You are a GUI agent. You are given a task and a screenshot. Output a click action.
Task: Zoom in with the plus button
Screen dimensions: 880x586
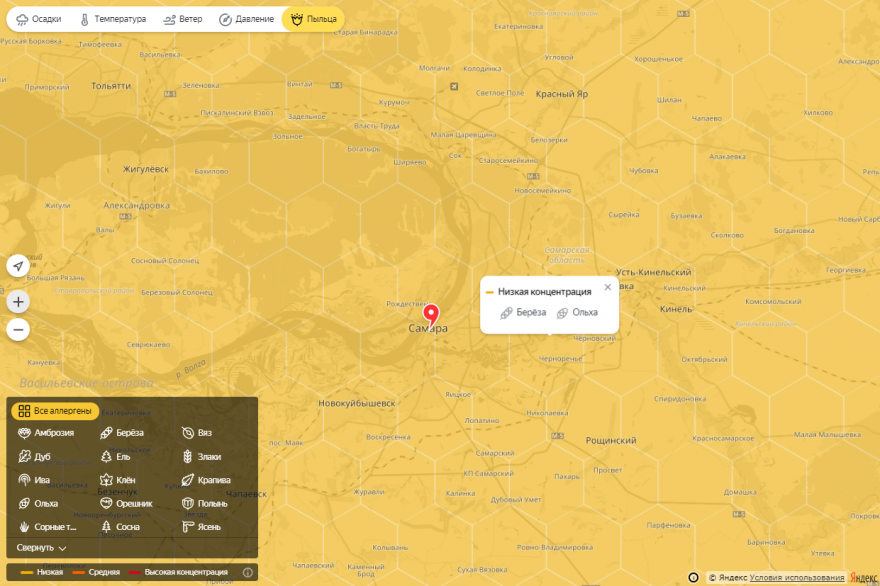click(18, 301)
